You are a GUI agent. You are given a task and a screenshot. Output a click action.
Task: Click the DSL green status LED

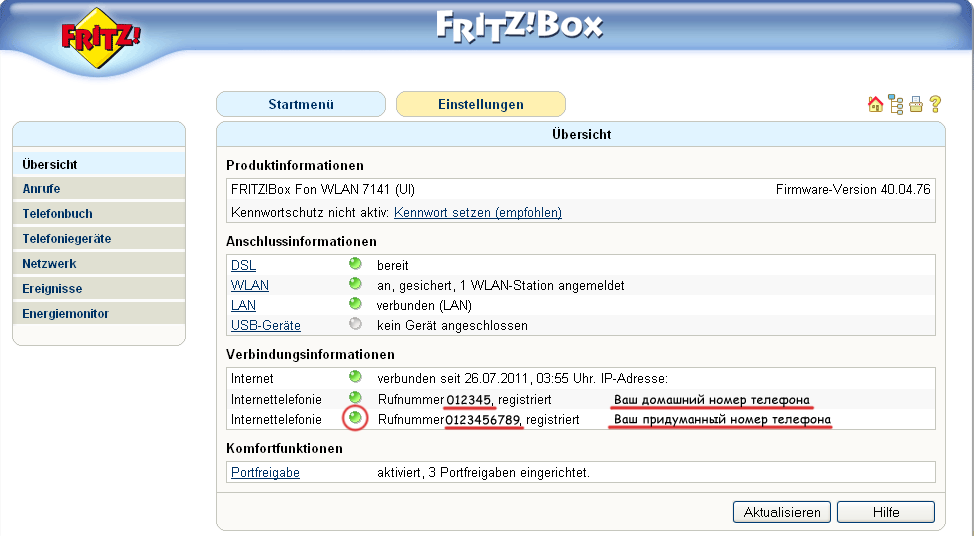coord(355,264)
